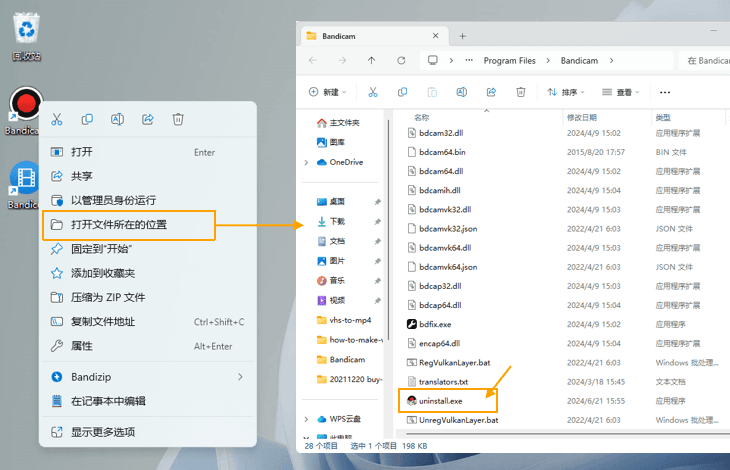Expand the Bandizip submenu
Screen dimensions: 730x470
pyautogui.click(x=148, y=377)
